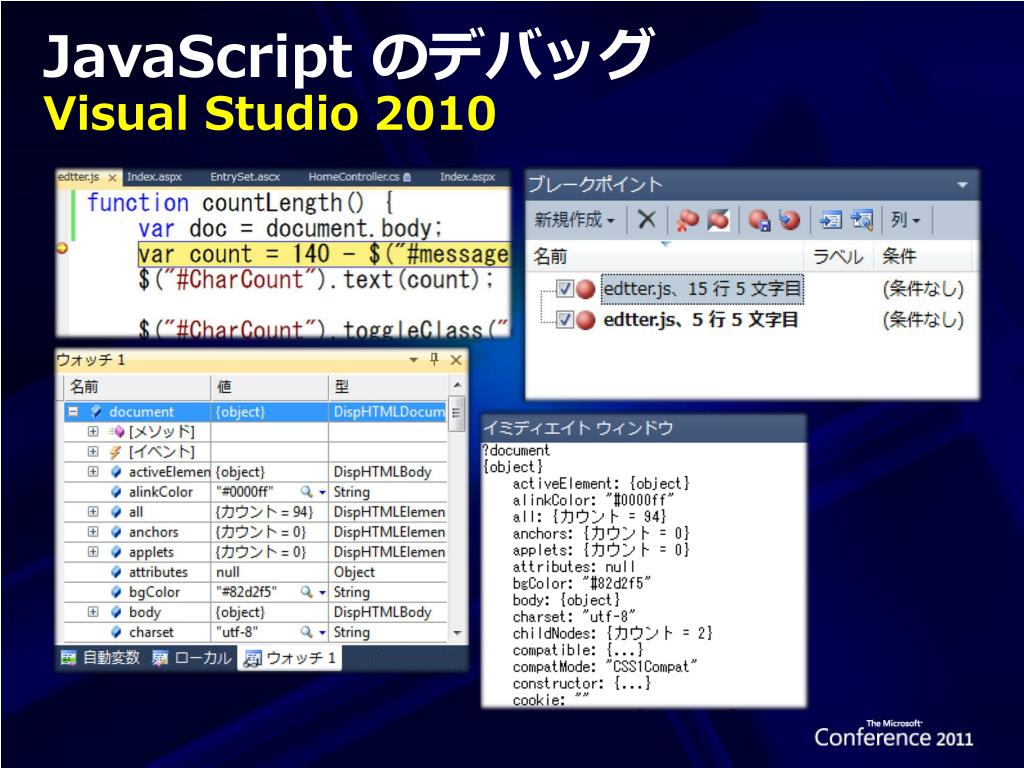Click red breakpoint glyph for edtter.js 15 行
The image size is (1024, 768).
586,289
